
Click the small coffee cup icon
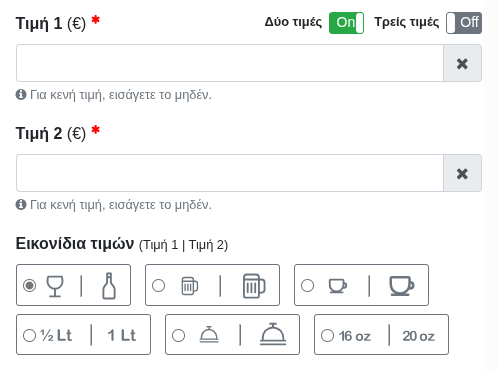(338, 286)
